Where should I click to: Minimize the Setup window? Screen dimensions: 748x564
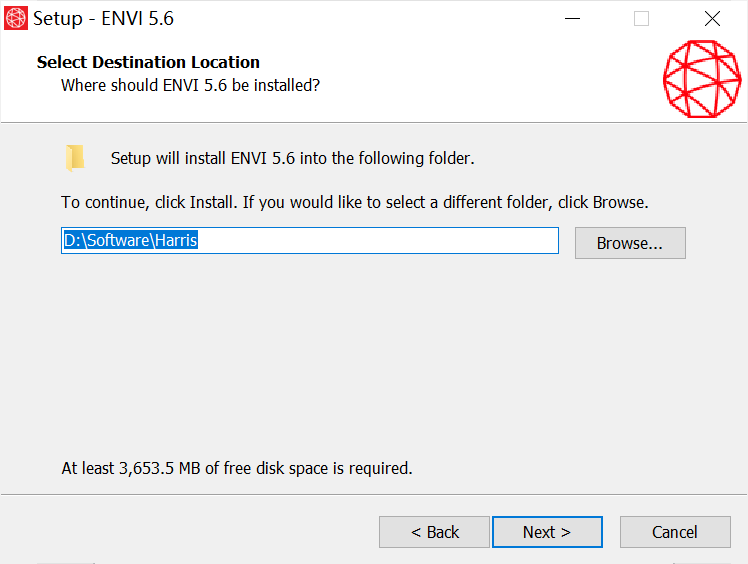pos(572,19)
